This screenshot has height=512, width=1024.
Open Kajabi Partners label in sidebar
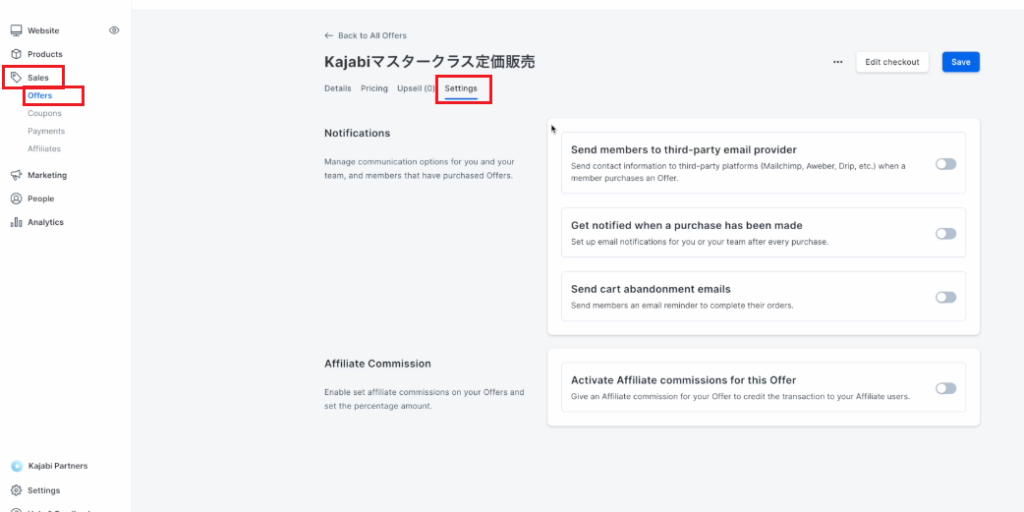tap(58, 466)
